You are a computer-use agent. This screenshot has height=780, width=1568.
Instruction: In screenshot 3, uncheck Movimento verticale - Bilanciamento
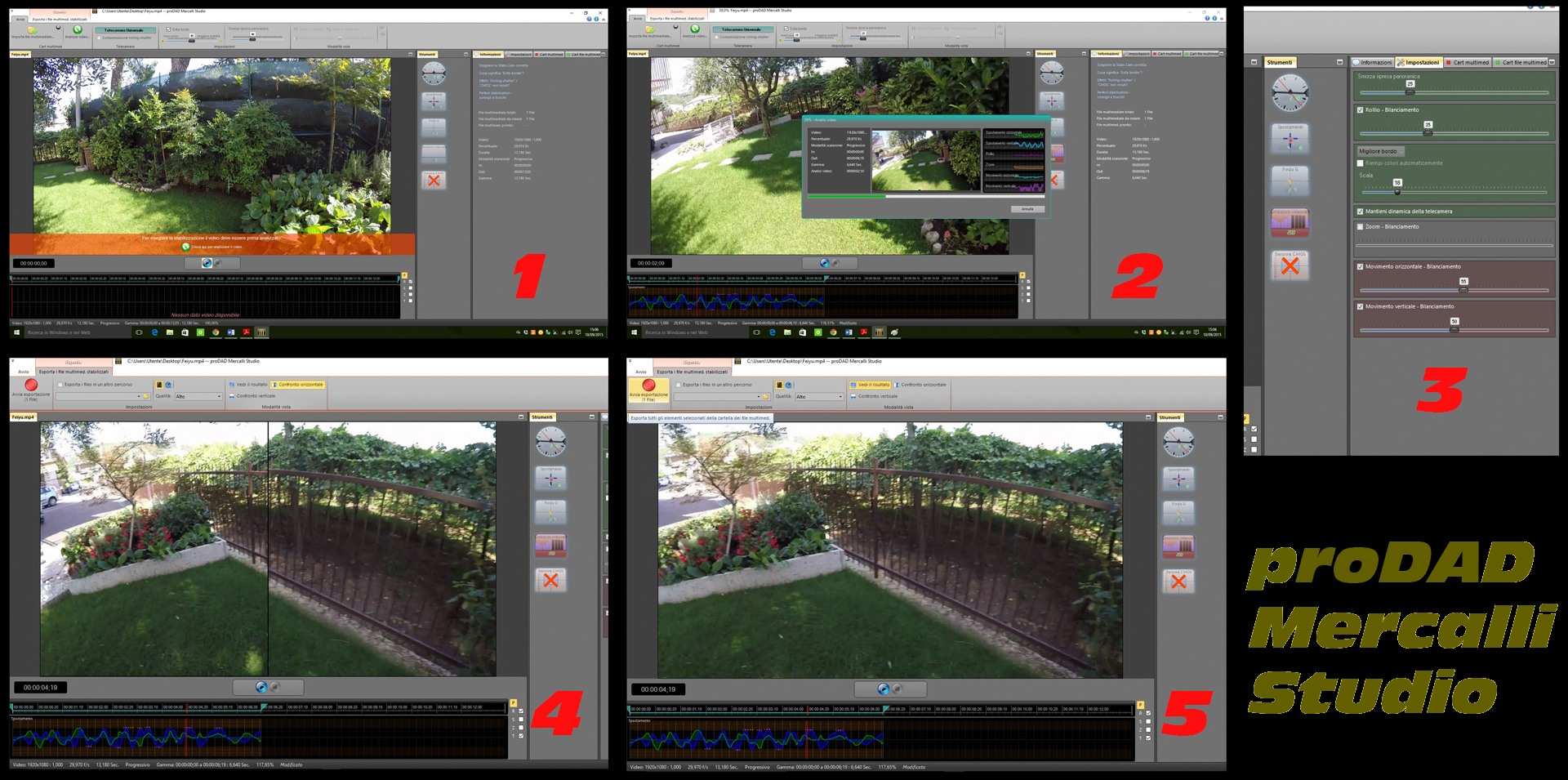pos(1361,306)
